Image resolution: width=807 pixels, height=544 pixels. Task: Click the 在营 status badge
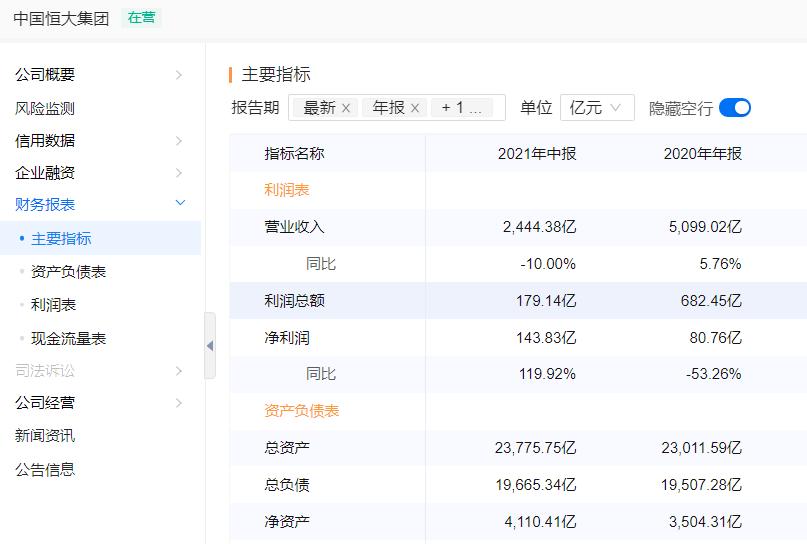tap(142, 17)
